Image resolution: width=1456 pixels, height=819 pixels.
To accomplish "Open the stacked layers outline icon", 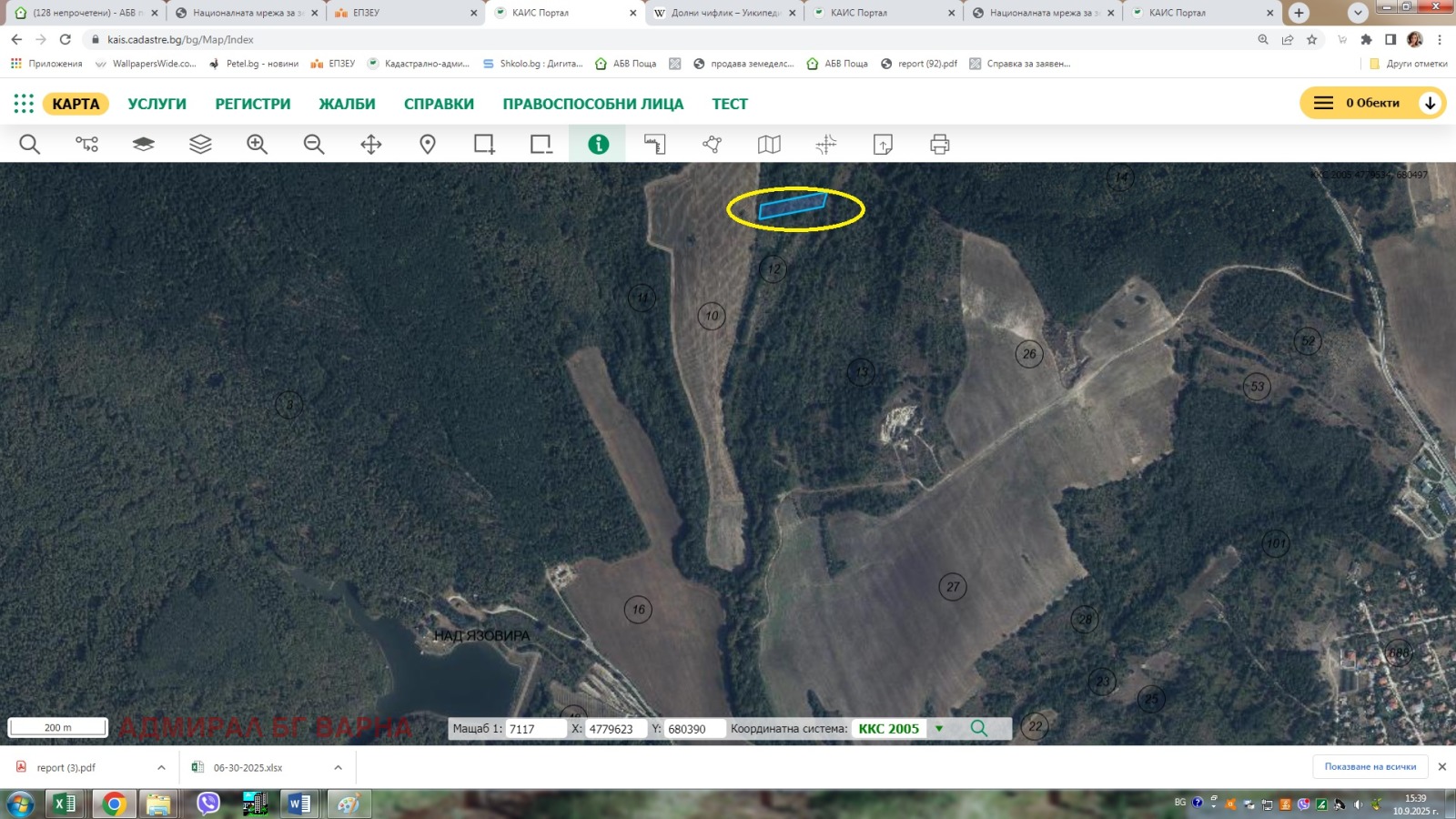I will point(200,145).
